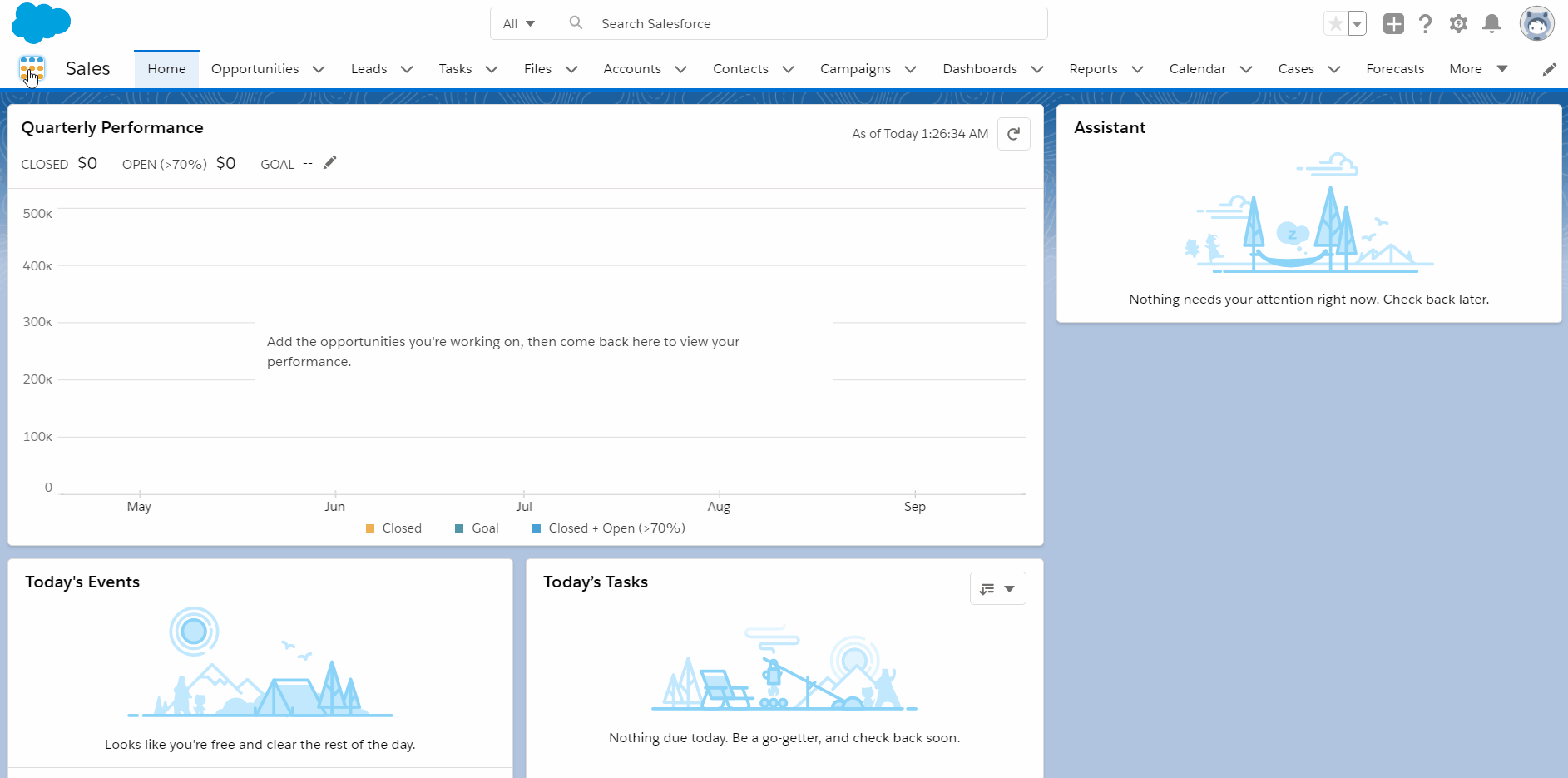This screenshot has height=778, width=1568.
Task: Click the Favorites star icon
Action: [x=1335, y=24]
